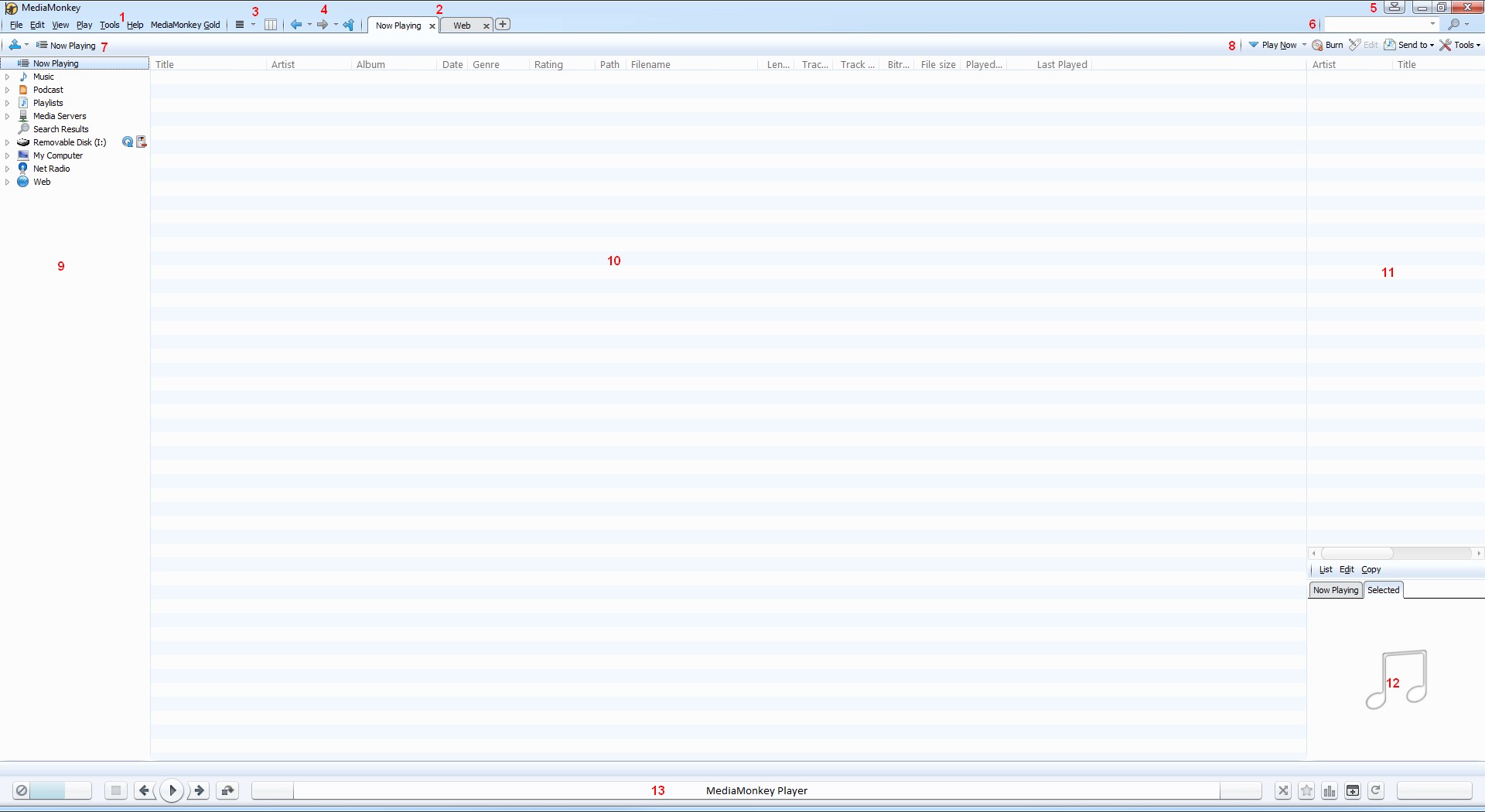Skip to the next track

click(200, 790)
